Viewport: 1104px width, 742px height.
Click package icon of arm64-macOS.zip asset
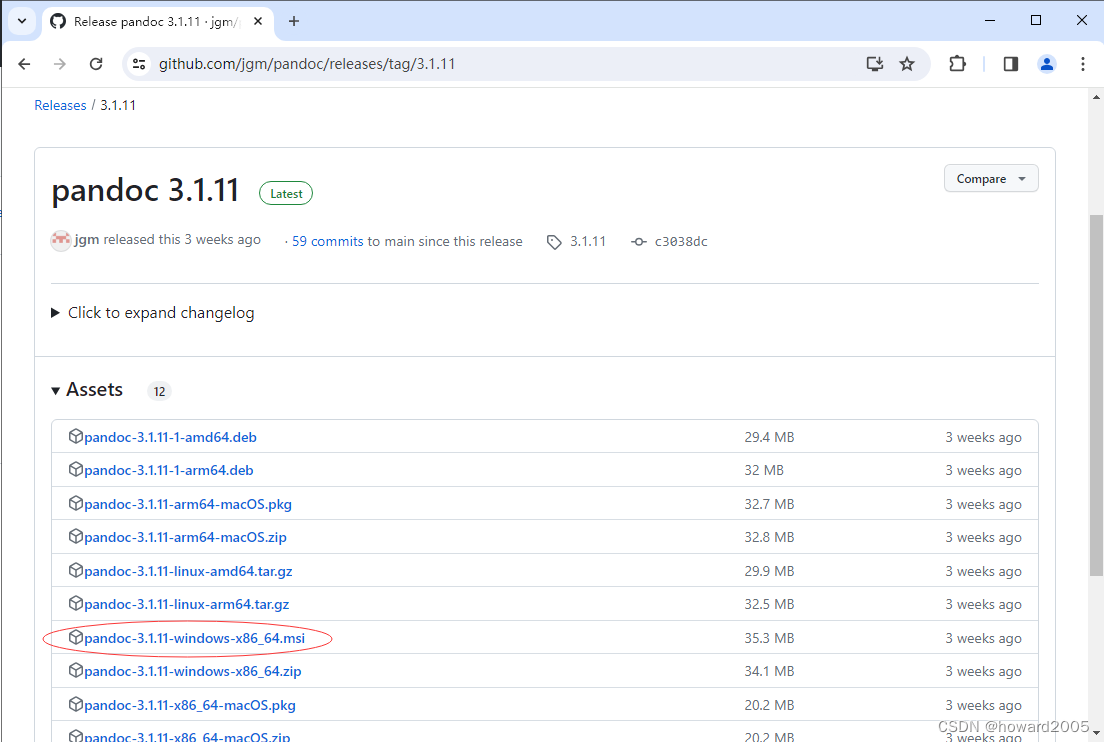tap(76, 536)
